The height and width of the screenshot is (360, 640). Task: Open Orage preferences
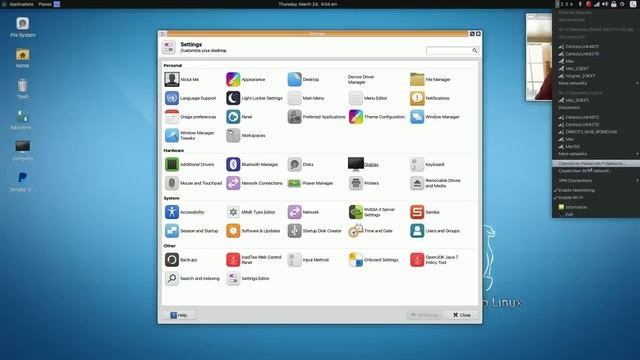[x=190, y=117]
